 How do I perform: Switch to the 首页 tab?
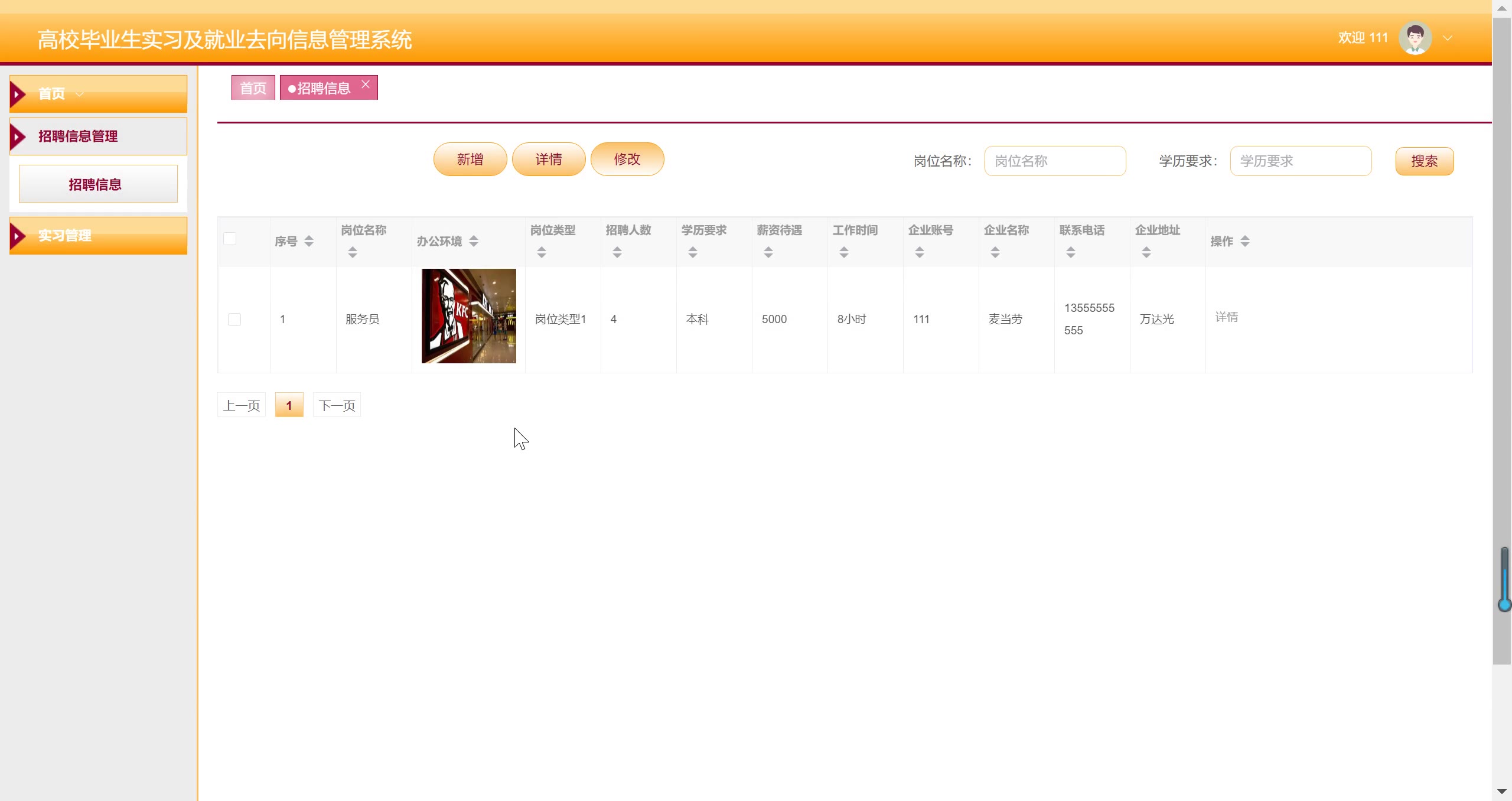tap(253, 88)
